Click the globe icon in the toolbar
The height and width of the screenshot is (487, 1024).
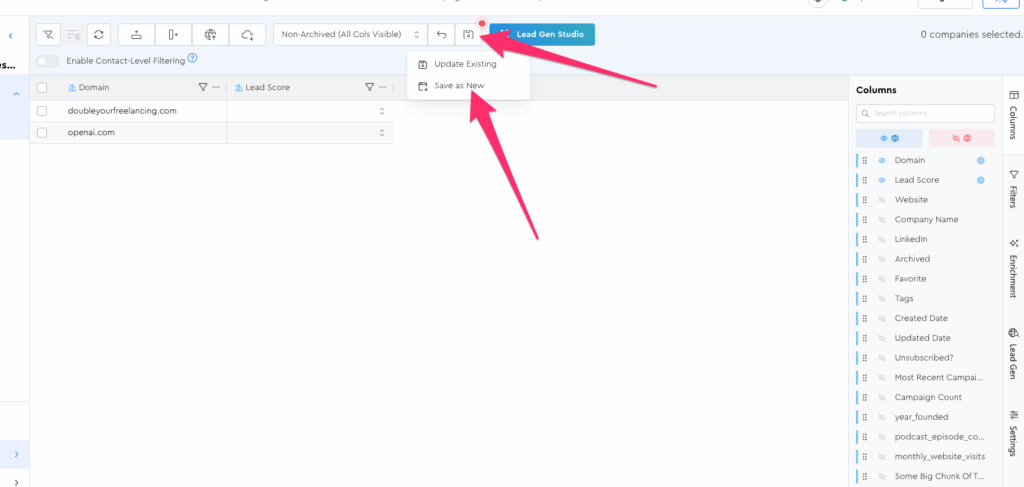(x=210, y=35)
